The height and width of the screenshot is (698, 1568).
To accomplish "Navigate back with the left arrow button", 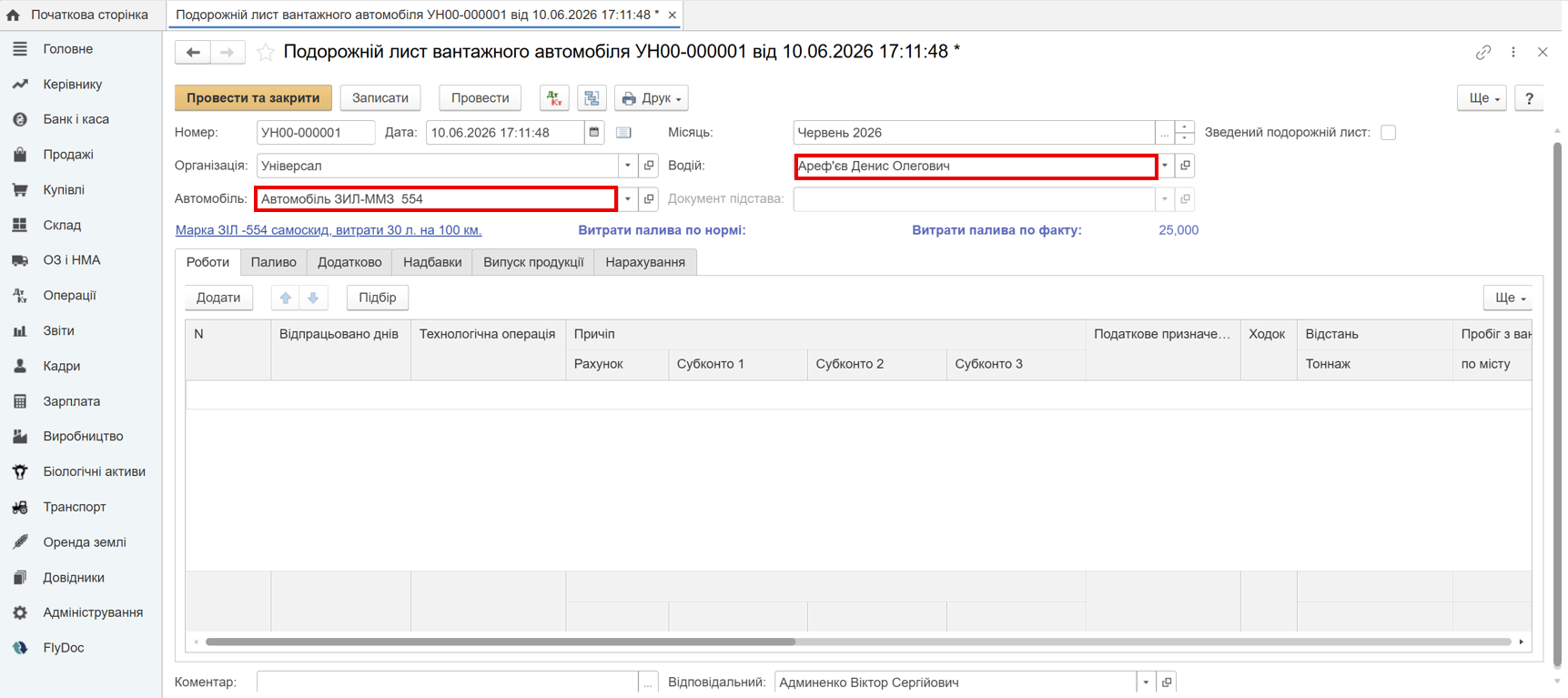I will (x=193, y=53).
